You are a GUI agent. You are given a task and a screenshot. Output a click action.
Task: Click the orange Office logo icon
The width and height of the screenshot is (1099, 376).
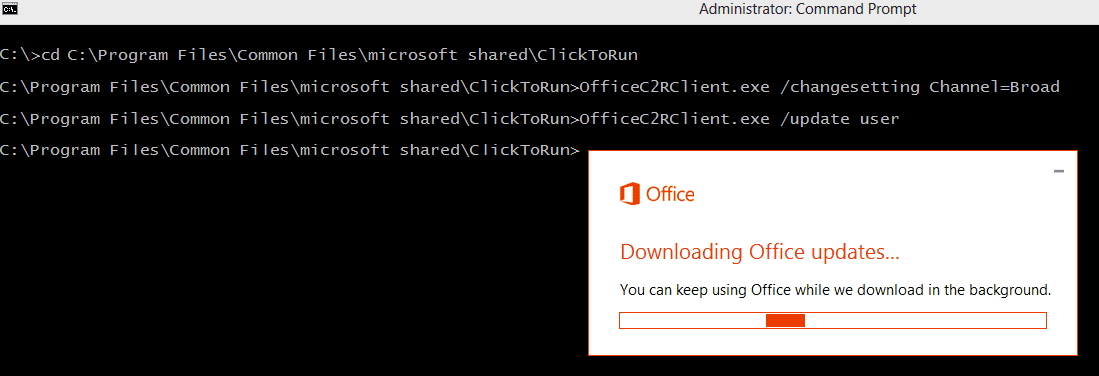click(x=630, y=194)
